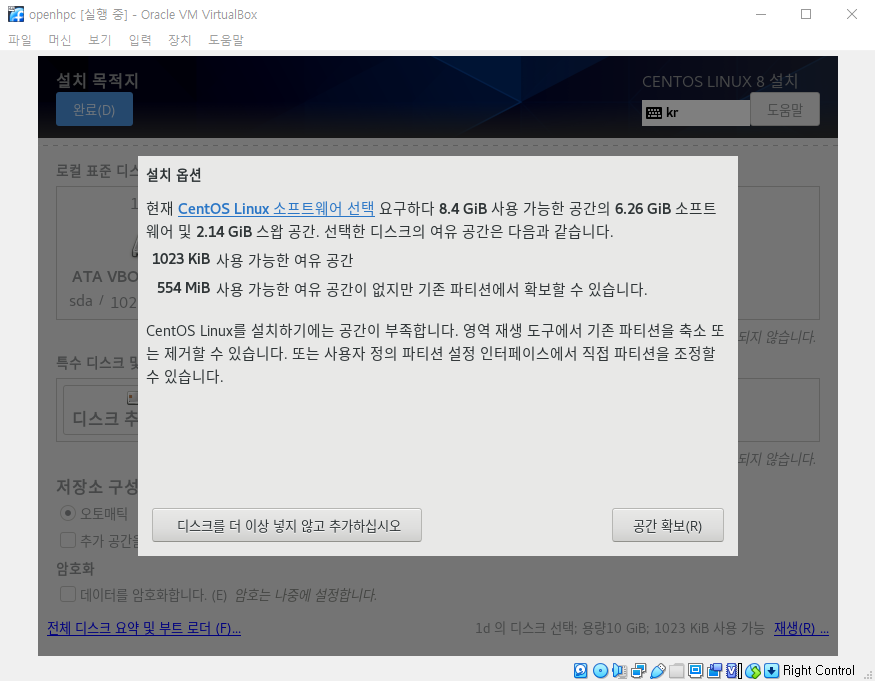
Task: Click the hard disk activity status icon
Action: click(580, 670)
